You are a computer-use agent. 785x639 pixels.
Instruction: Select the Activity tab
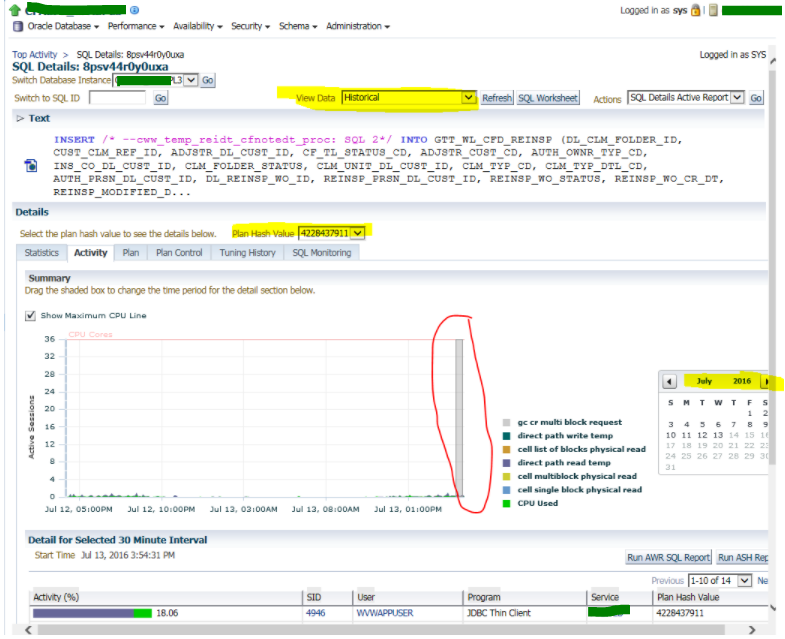click(x=91, y=253)
